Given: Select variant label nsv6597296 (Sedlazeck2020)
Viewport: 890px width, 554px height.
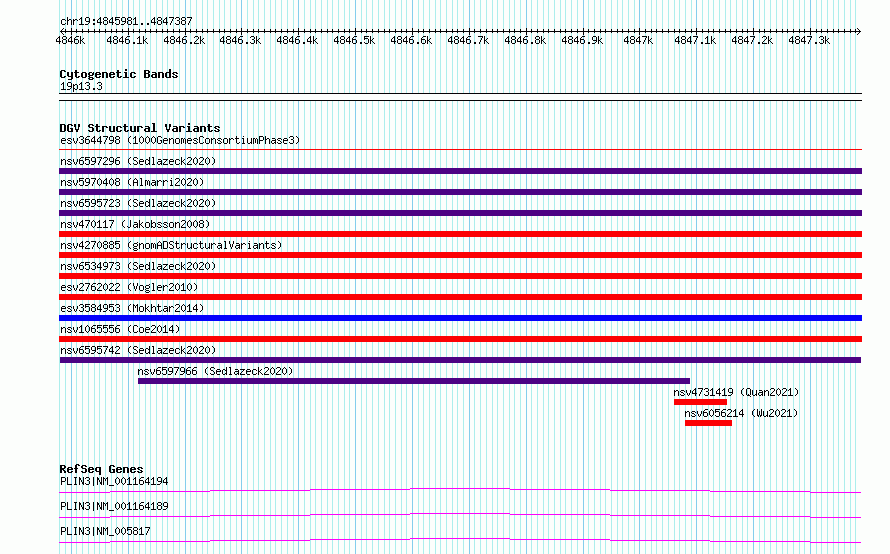Looking at the screenshot, I should tap(138, 161).
